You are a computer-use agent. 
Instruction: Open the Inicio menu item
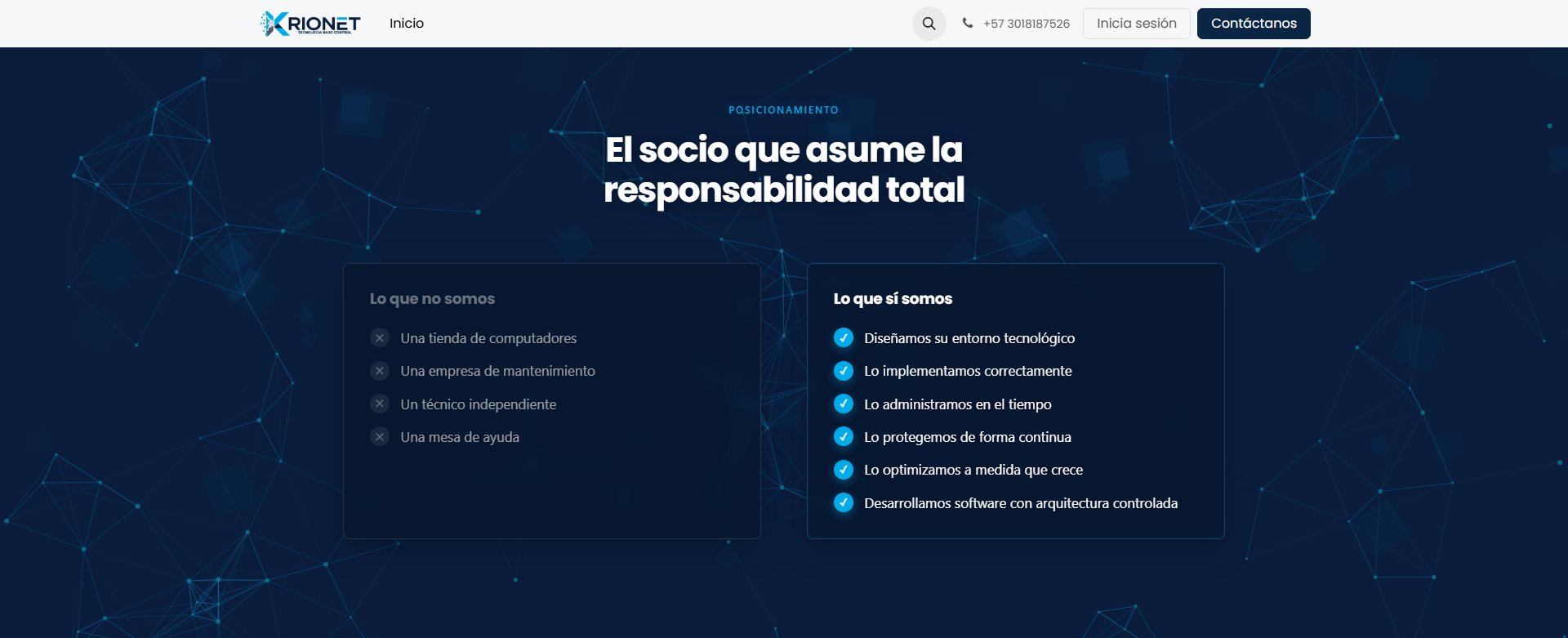(407, 24)
